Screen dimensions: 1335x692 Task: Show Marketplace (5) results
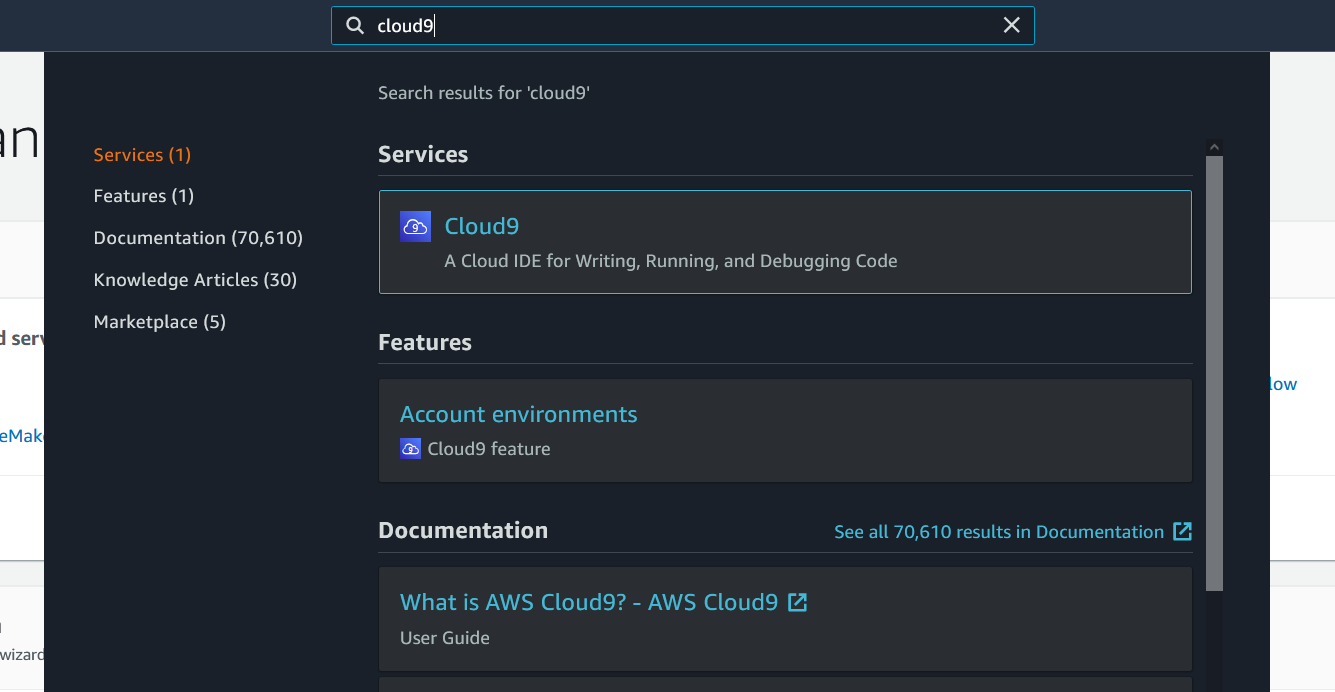(160, 322)
